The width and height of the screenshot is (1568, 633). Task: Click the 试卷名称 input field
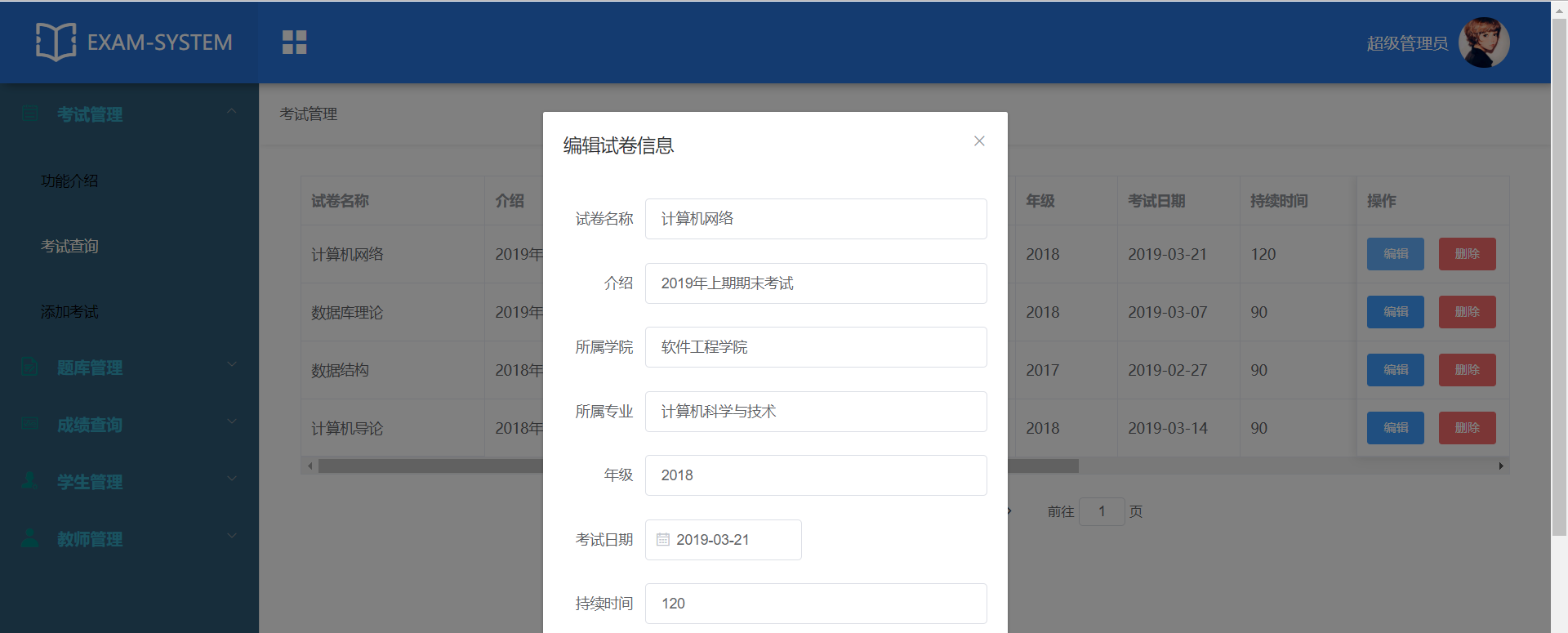pos(815,219)
